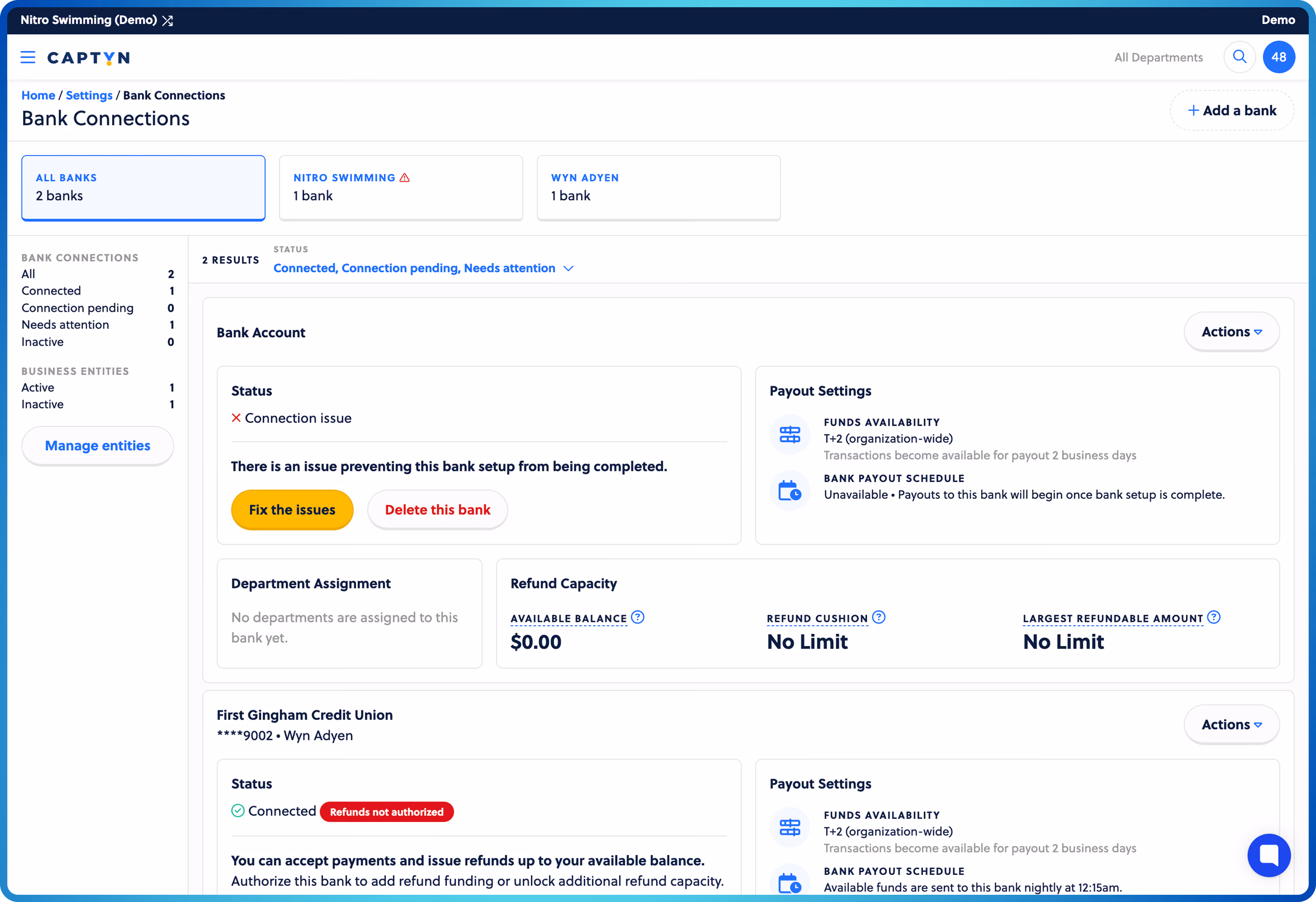Filter by Connection pending
Viewport: 1316px width, 902px height.
pos(98,308)
